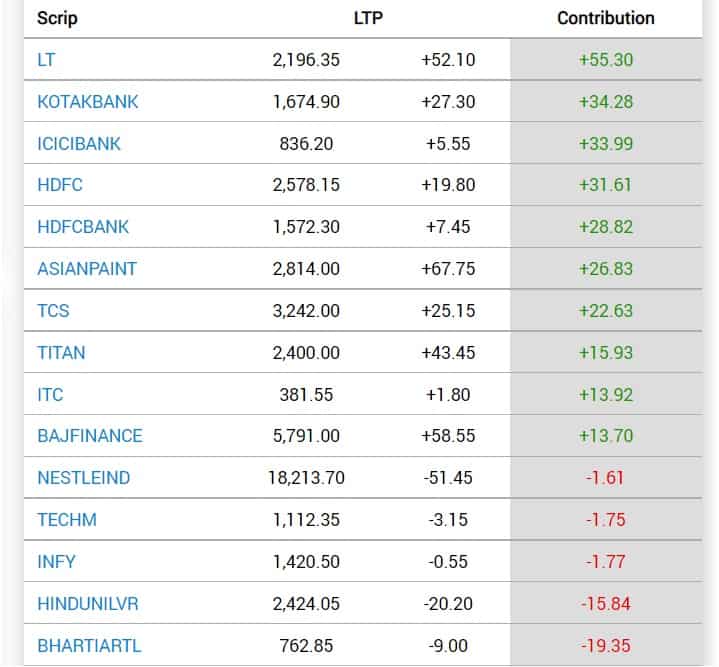Sort by the Scrip column header

(57, 19)
